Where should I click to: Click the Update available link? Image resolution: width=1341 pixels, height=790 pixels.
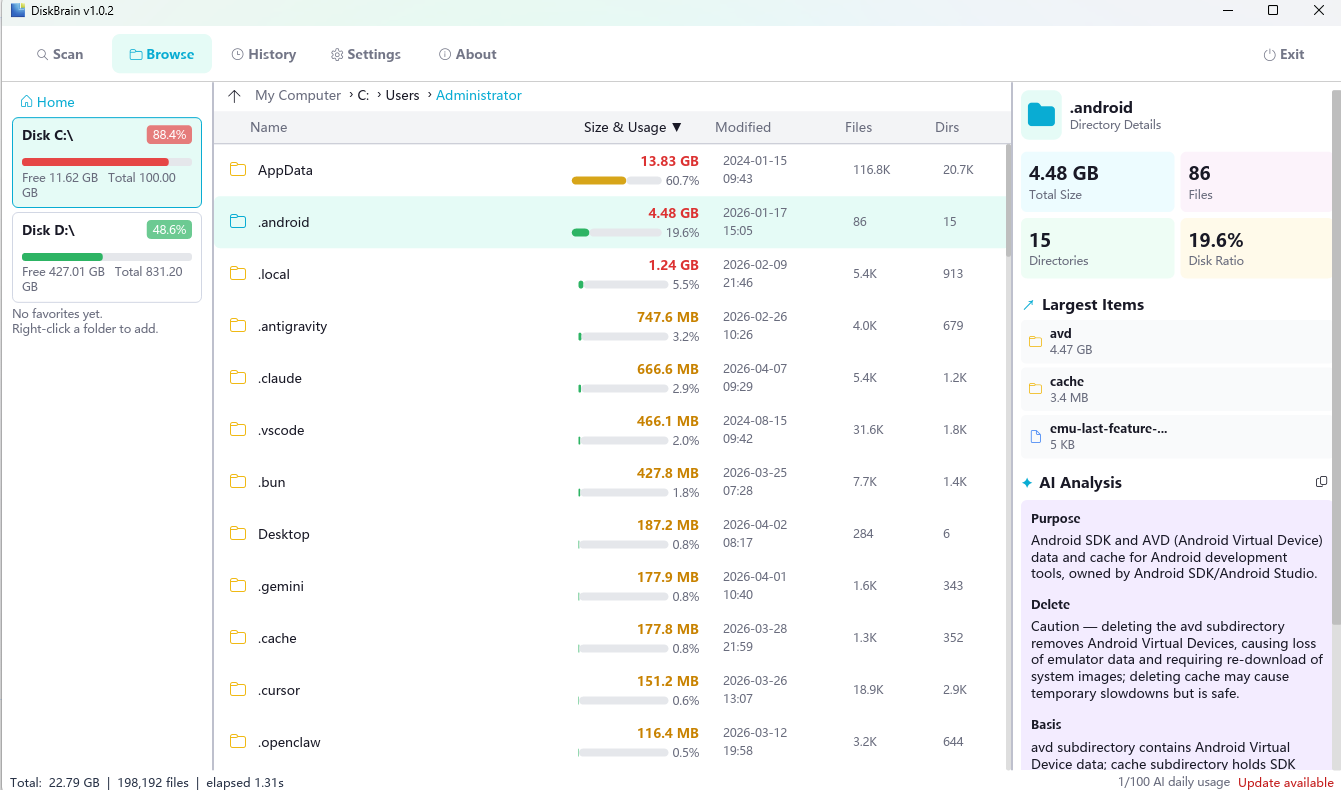click(1285, 782)
